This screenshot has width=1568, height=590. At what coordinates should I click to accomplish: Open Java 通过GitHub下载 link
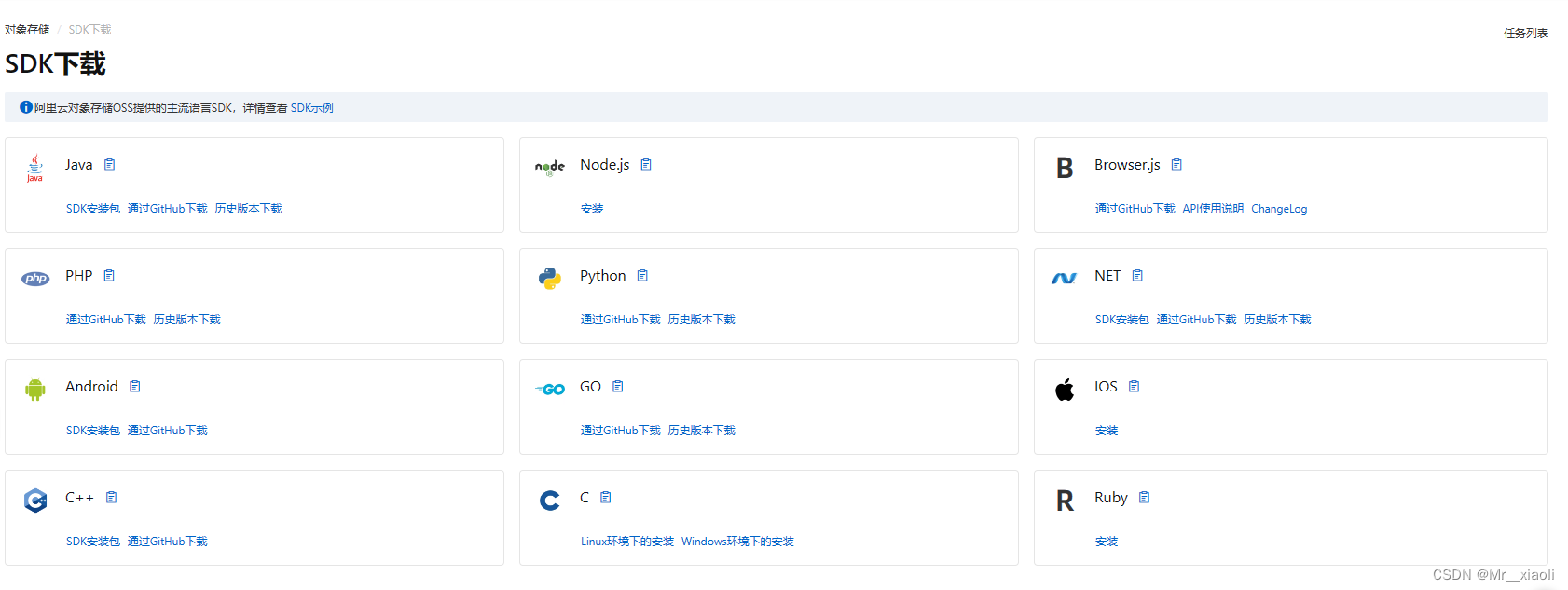coord(168,209)
